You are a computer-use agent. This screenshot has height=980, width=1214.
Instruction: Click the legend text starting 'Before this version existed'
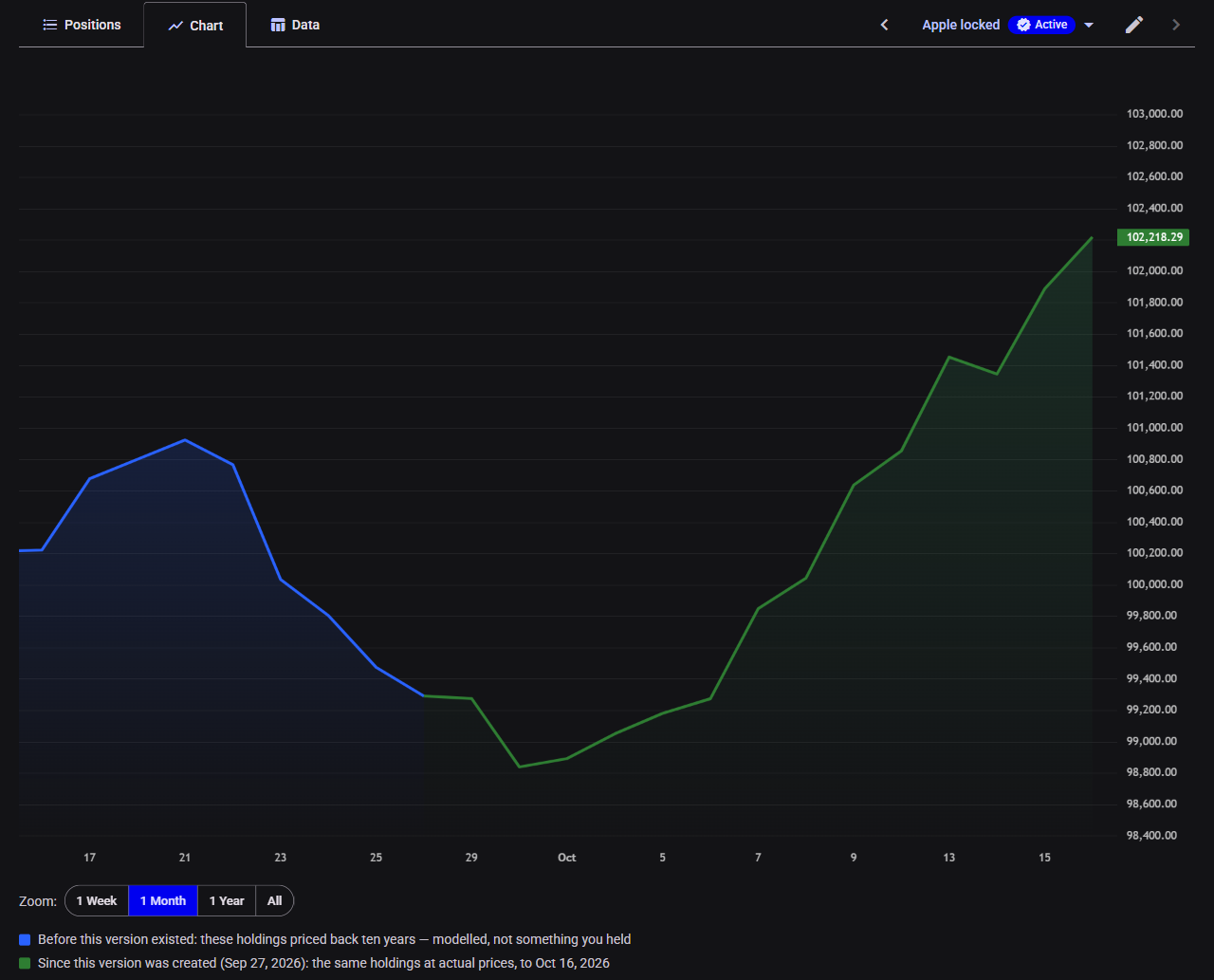pyautogui.click(x=334, y=939)
